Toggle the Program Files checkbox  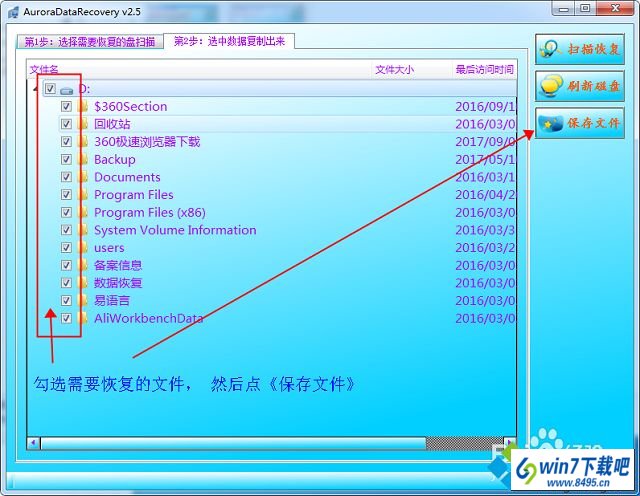click(x=66, y=195)
